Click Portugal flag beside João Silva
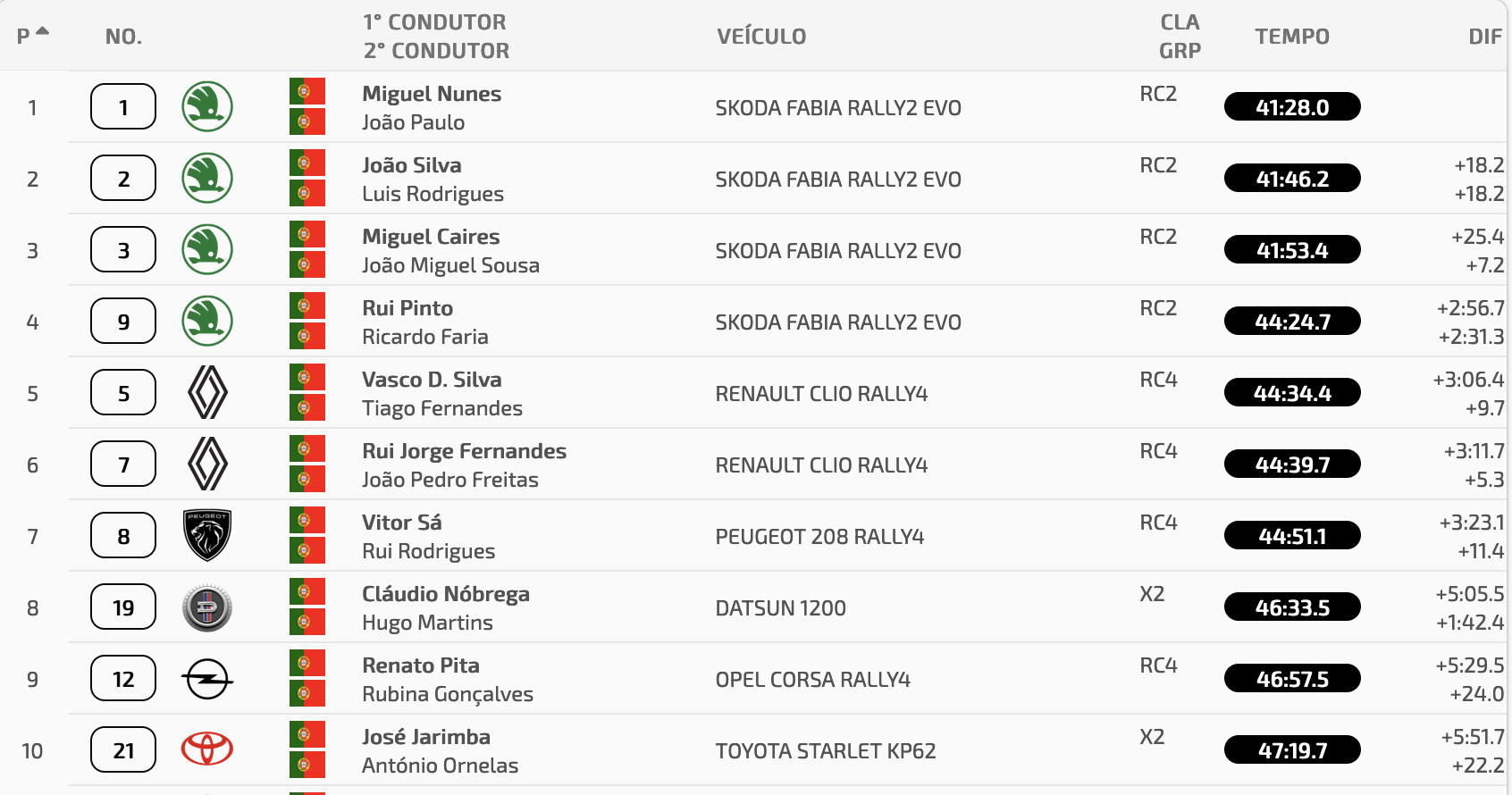This screenshot has width=1512, height=795. (307, 163)
